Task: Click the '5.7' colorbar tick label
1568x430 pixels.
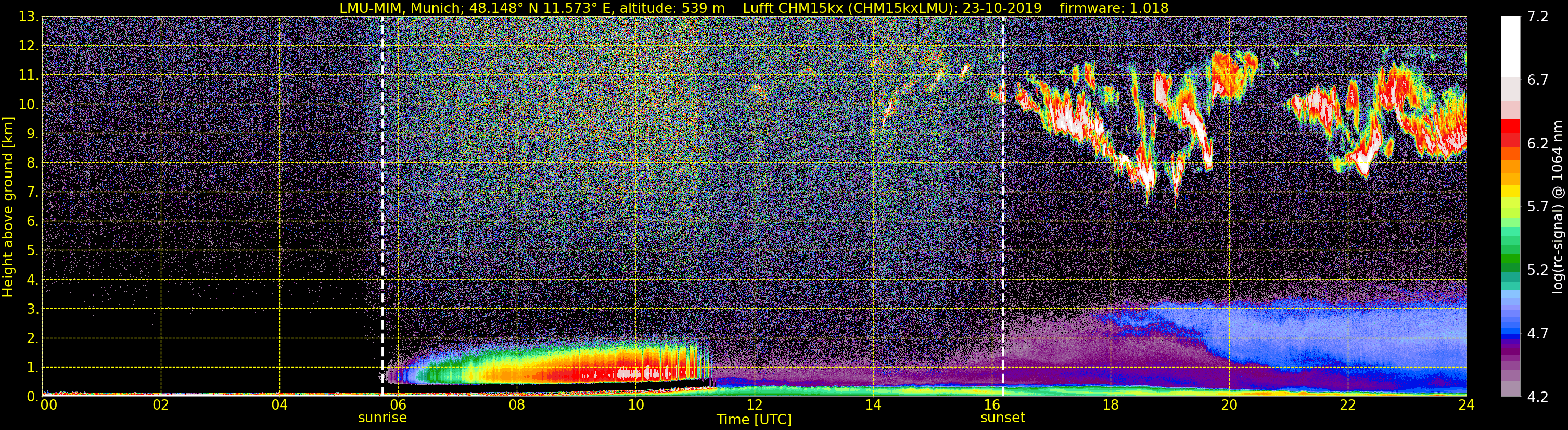Action: 1538,207
